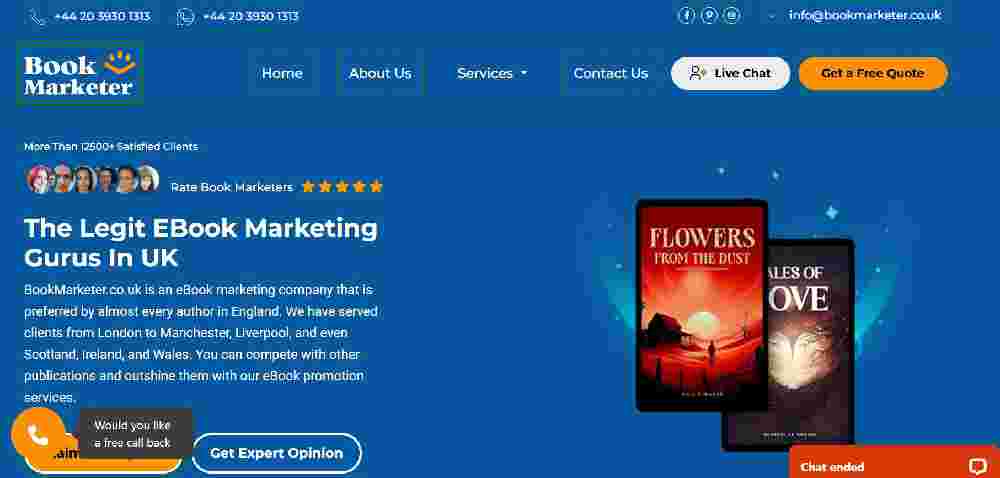
Task: Open the Facebook social icon
Action: [x=686, y=15]
